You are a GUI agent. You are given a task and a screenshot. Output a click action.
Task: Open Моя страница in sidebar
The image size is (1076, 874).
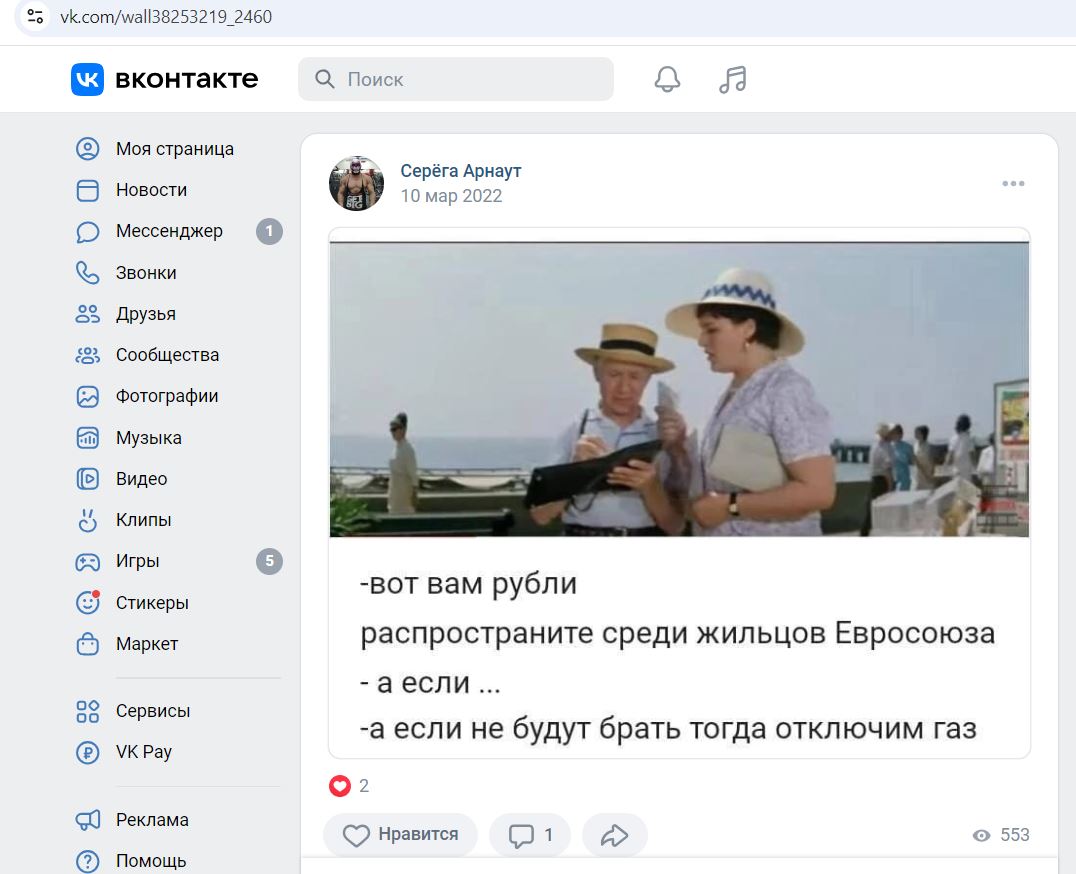(175, 149)
